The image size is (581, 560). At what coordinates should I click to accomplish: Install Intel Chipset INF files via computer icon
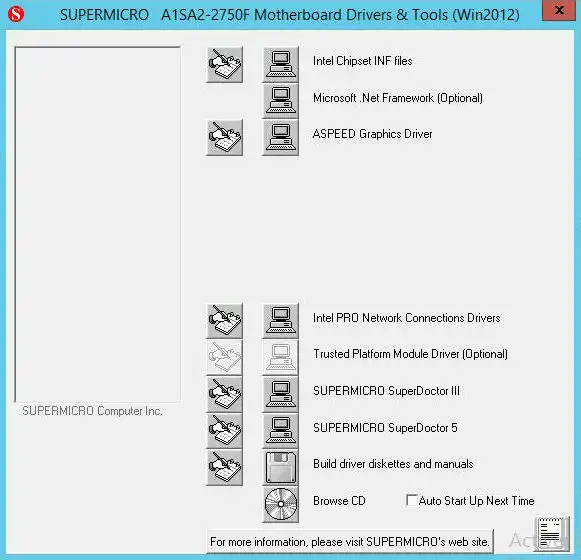pos(280,64)
